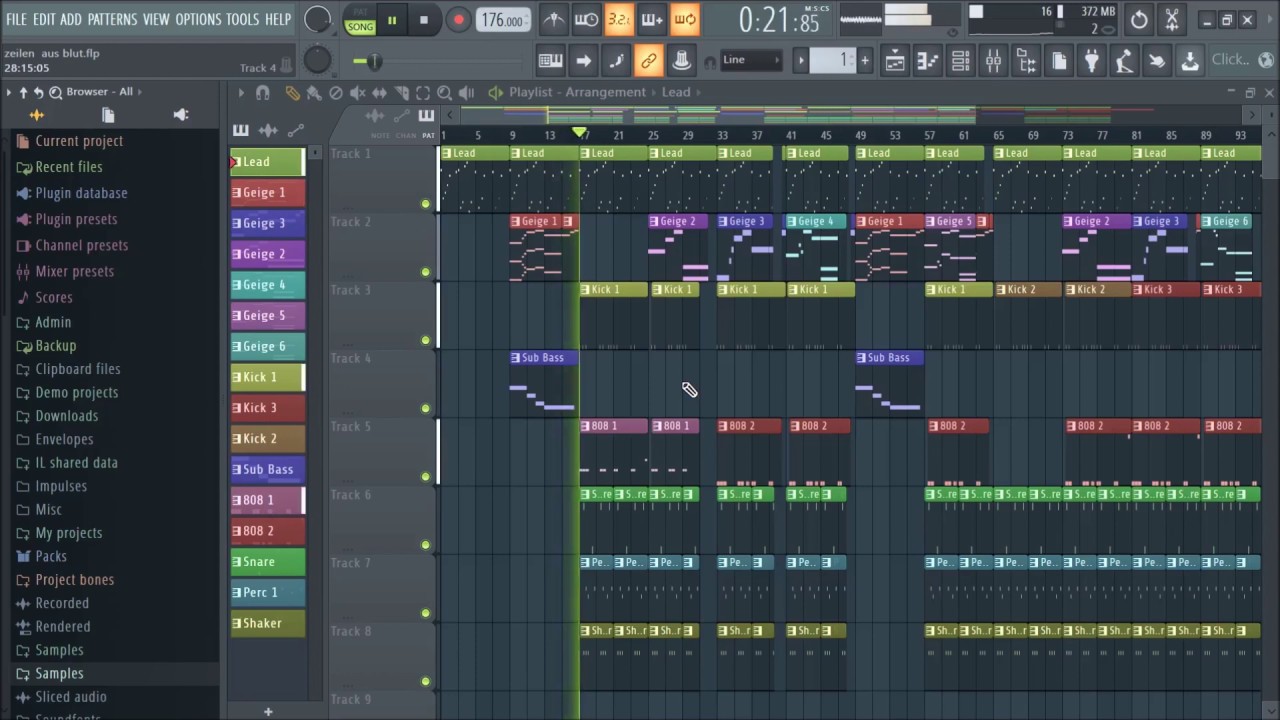Select the slip tool in playlist toolbar
Image resolution: width=1280 pixels, height=720 pixels.
[x=379, y=92]
